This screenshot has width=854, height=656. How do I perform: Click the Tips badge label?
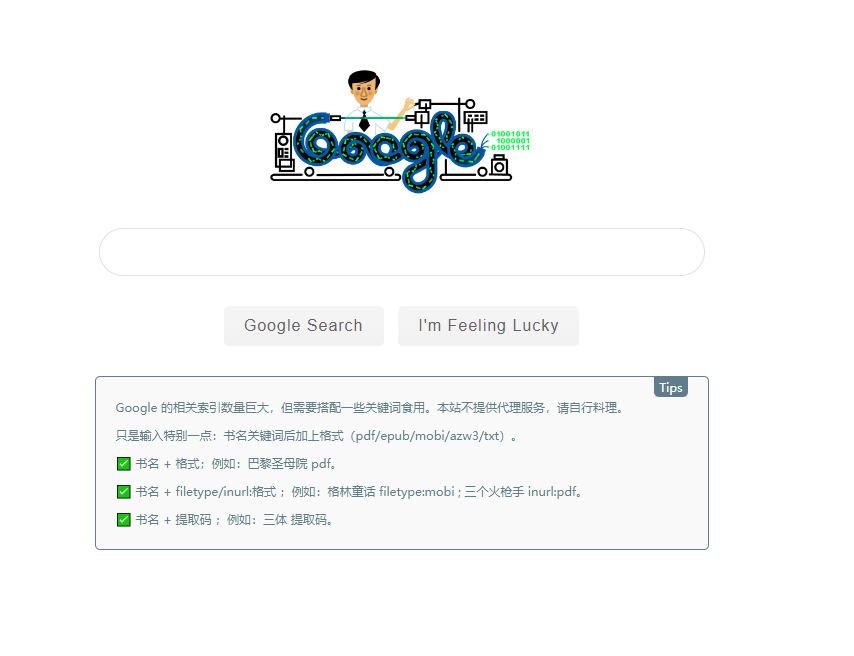pyautogui.click(x=671, y=387)
